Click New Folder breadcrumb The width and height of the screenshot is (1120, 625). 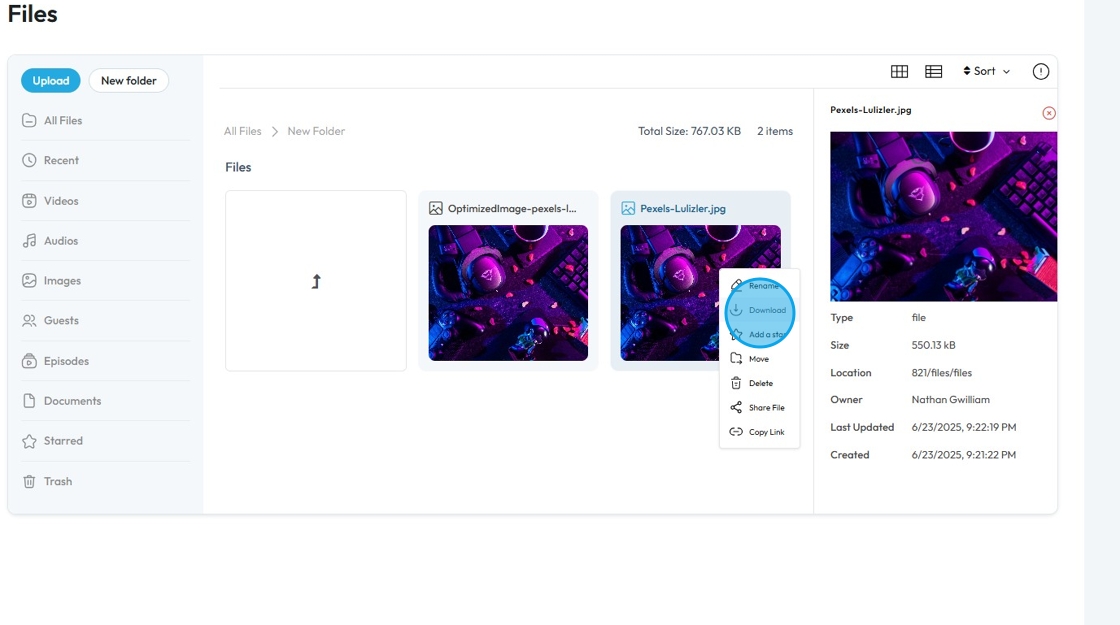316,131
